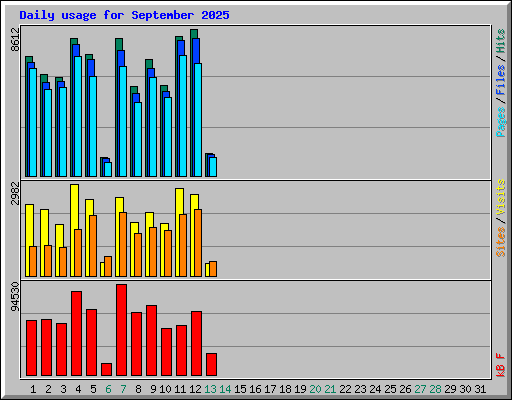Select the red KB bar for day 1

31,348
